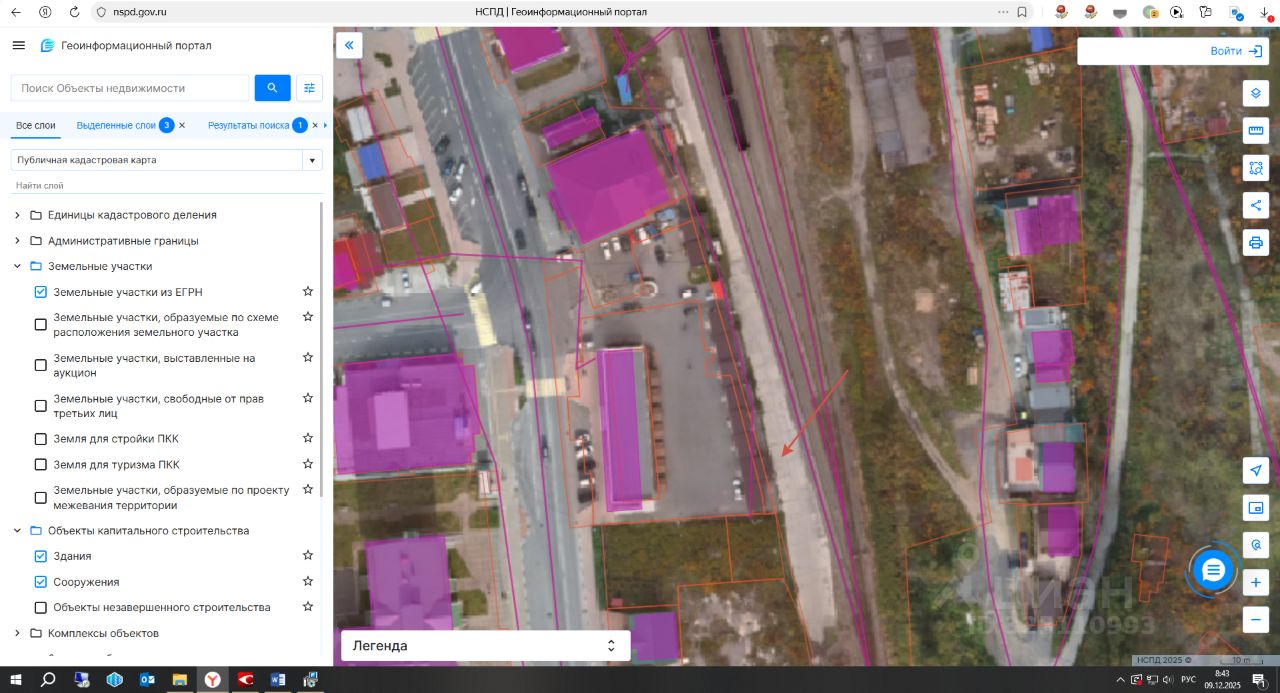Open the browser downloads icon
The image size is (1280, 693).
pyautogui.click(x=1265, y=12)
